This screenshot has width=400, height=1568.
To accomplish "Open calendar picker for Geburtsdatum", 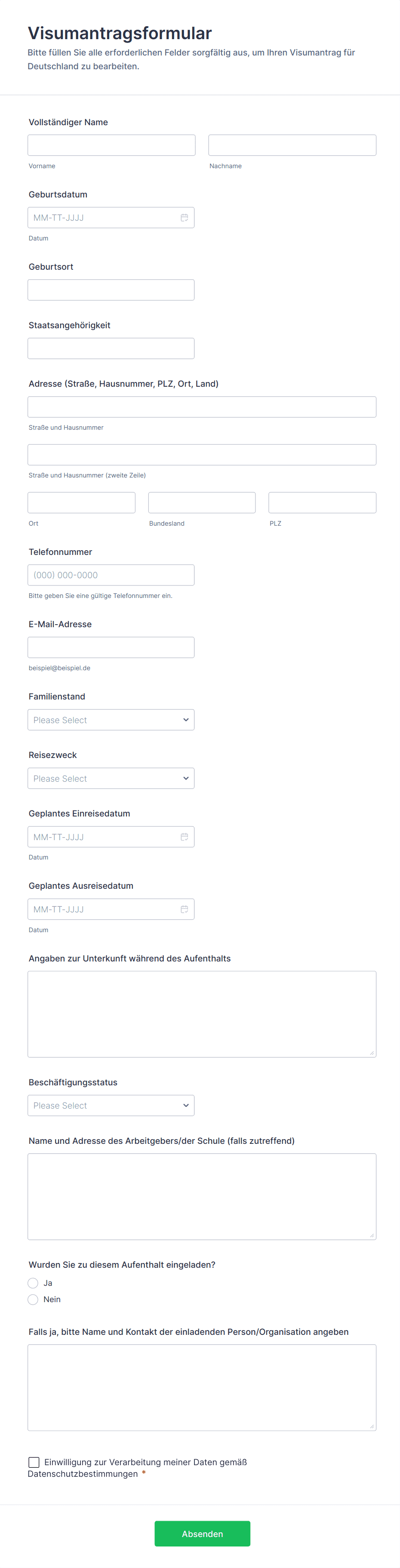I will (x=184, y=218).
